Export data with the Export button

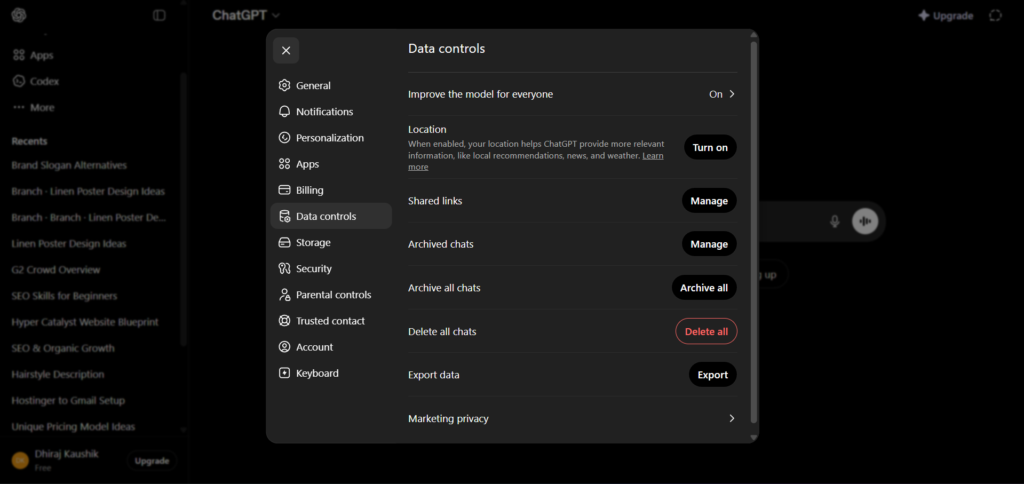[712, 375]
